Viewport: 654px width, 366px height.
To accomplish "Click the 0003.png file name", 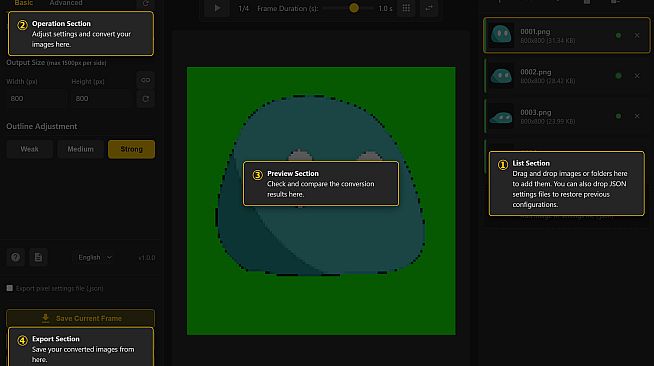I will pos(536,113).
